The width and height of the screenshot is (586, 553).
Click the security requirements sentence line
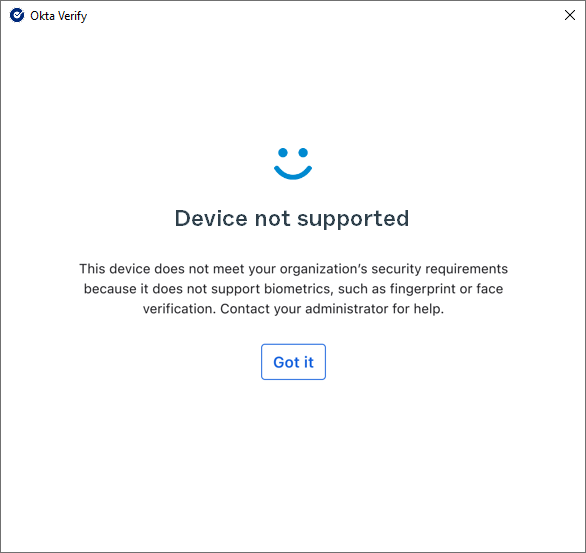[293, 269]
